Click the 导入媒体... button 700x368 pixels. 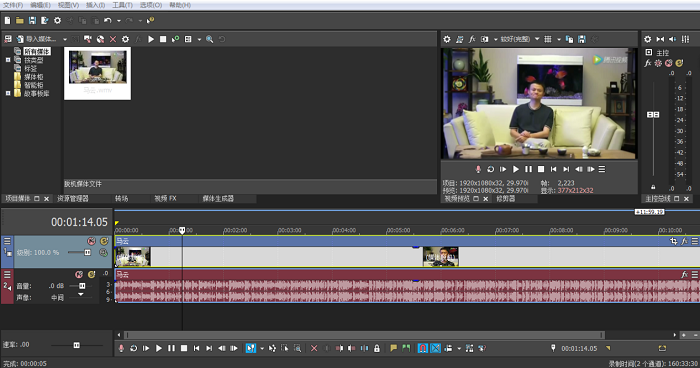coord(36,39)
